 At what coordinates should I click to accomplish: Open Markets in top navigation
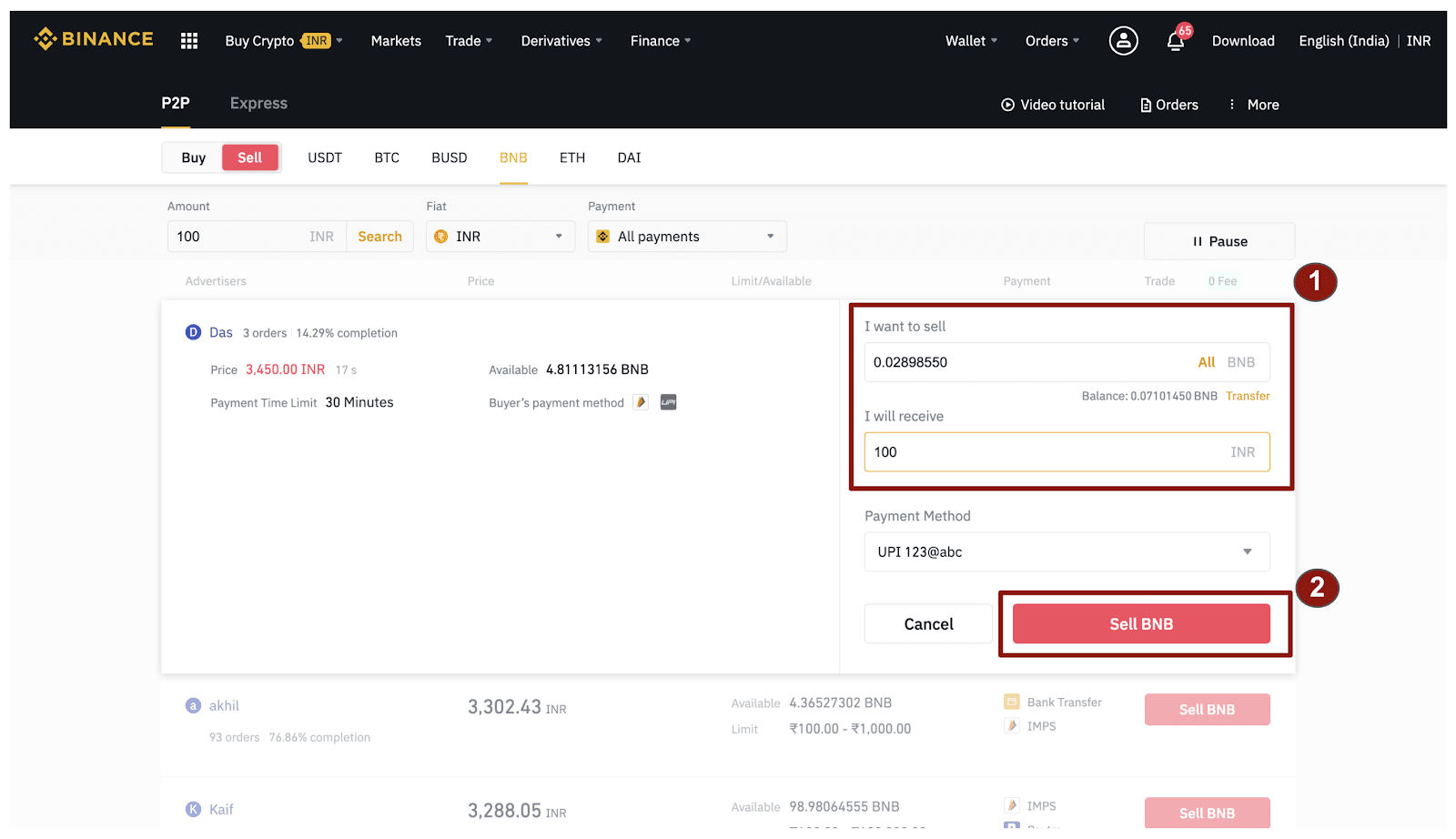tap(396, 41)
